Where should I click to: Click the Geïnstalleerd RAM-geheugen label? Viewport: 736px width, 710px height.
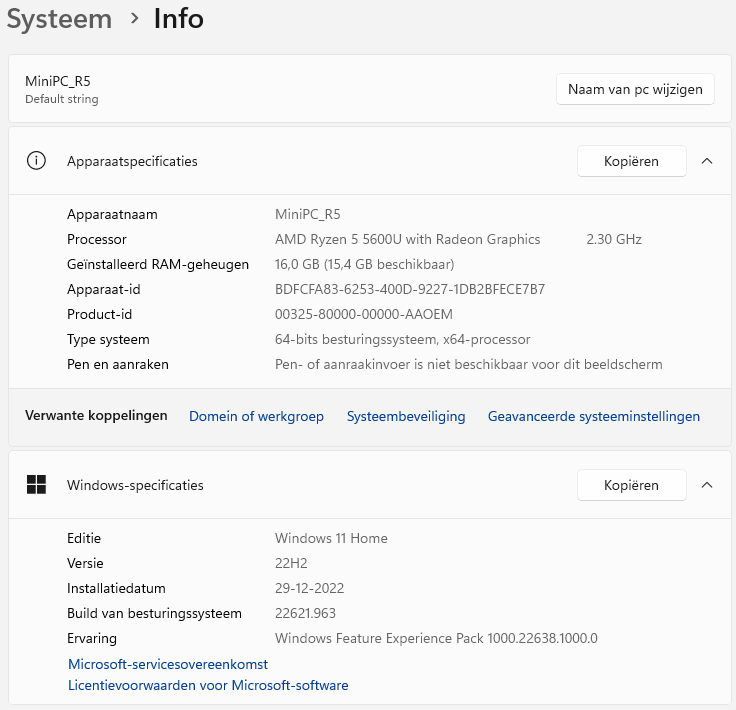coord(158,264)
